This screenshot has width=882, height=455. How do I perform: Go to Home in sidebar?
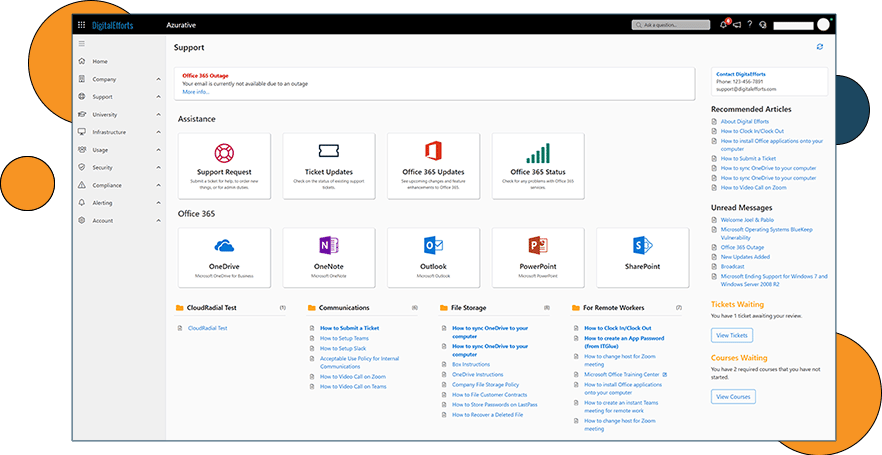coord(100,61)
